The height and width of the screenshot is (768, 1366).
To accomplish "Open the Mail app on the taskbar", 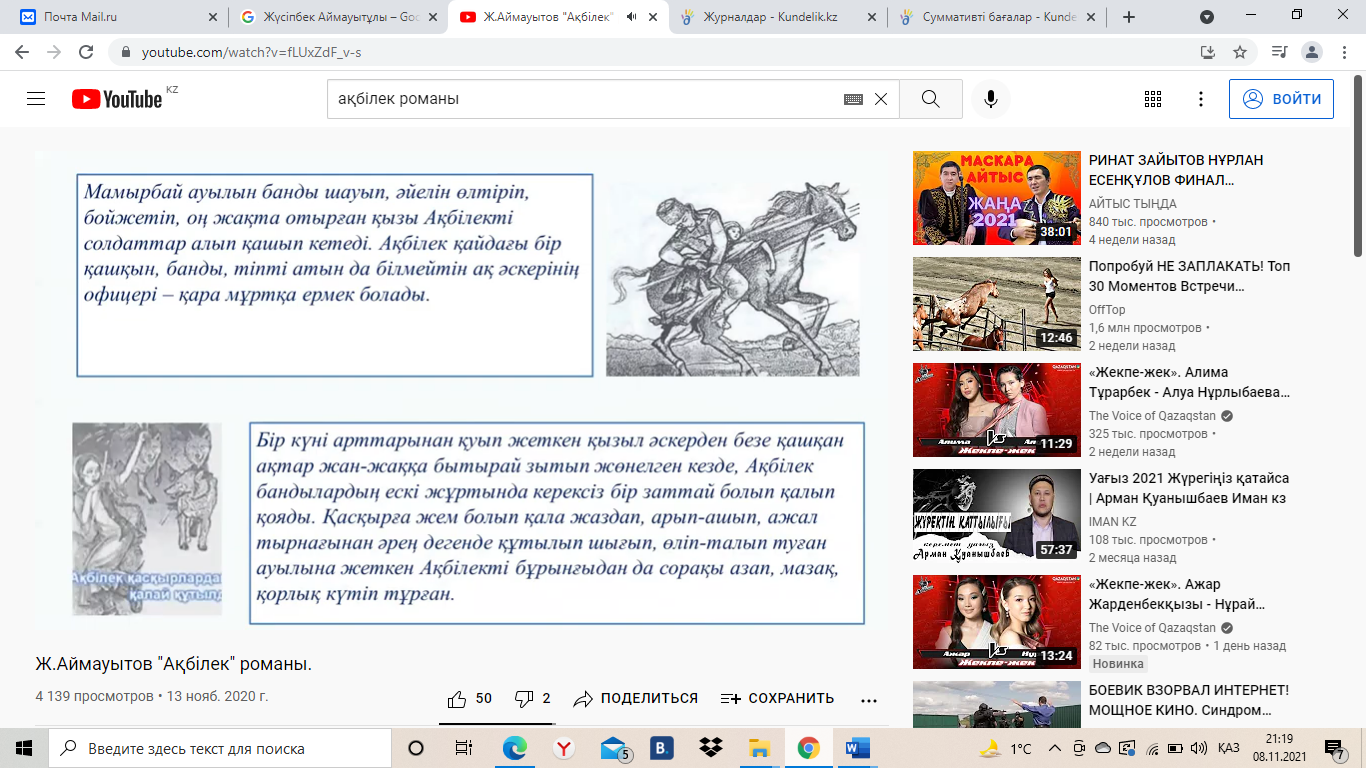I will pyautogui.click(x=614, y=748).
